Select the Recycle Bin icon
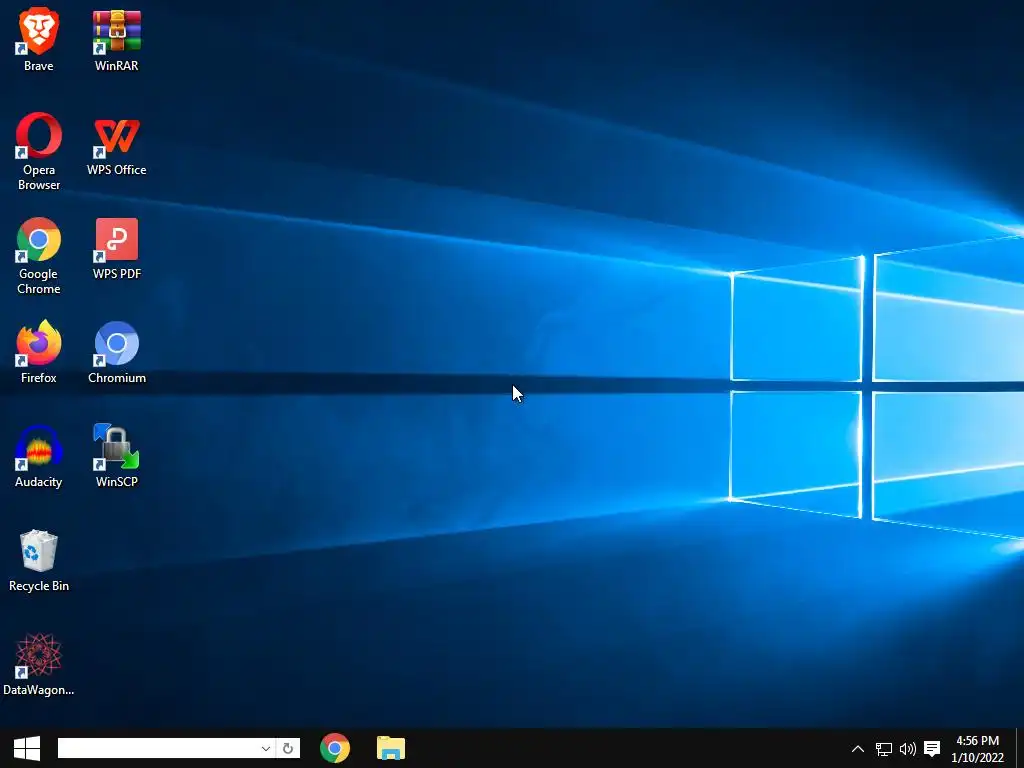 click(x=39, y=560)
